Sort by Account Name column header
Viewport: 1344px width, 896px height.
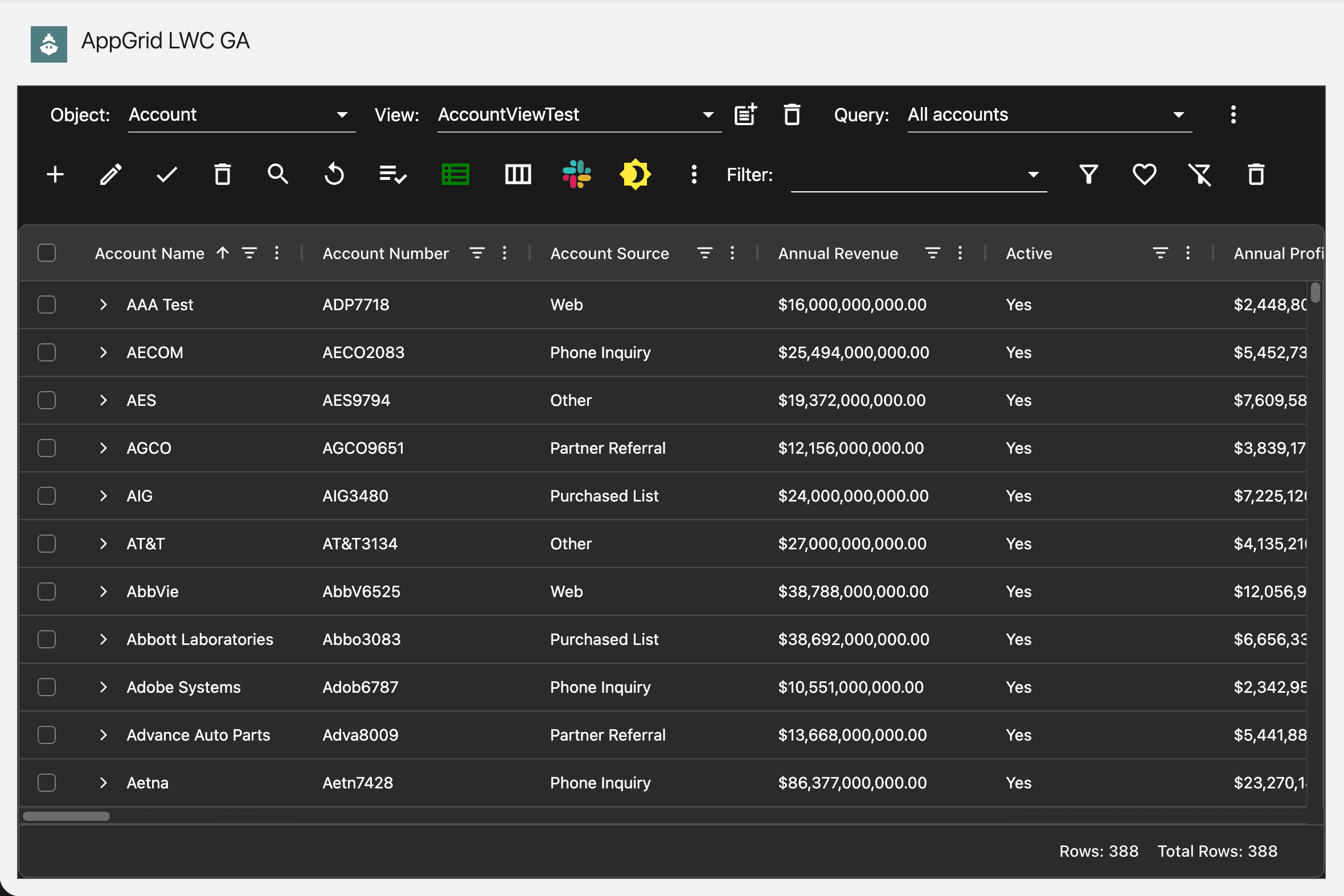click(150, 253)
